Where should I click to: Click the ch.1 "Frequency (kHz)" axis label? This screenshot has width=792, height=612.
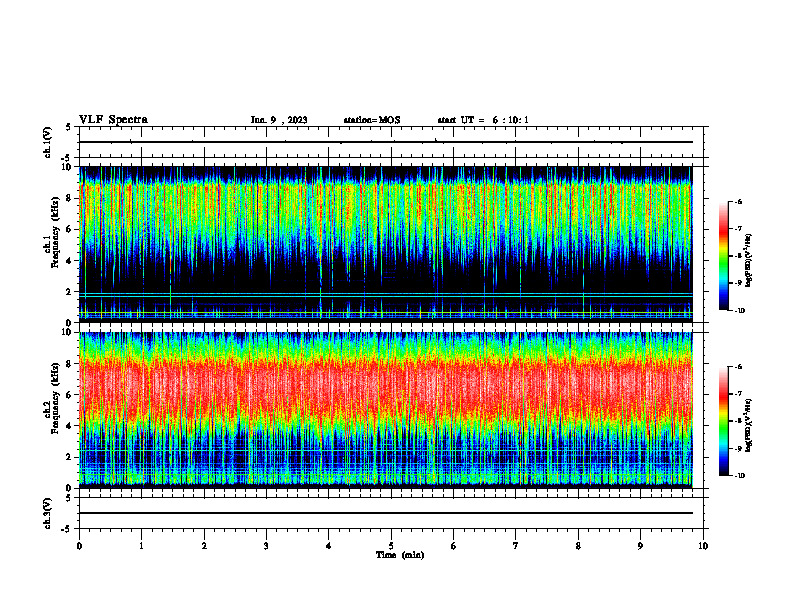55,233
